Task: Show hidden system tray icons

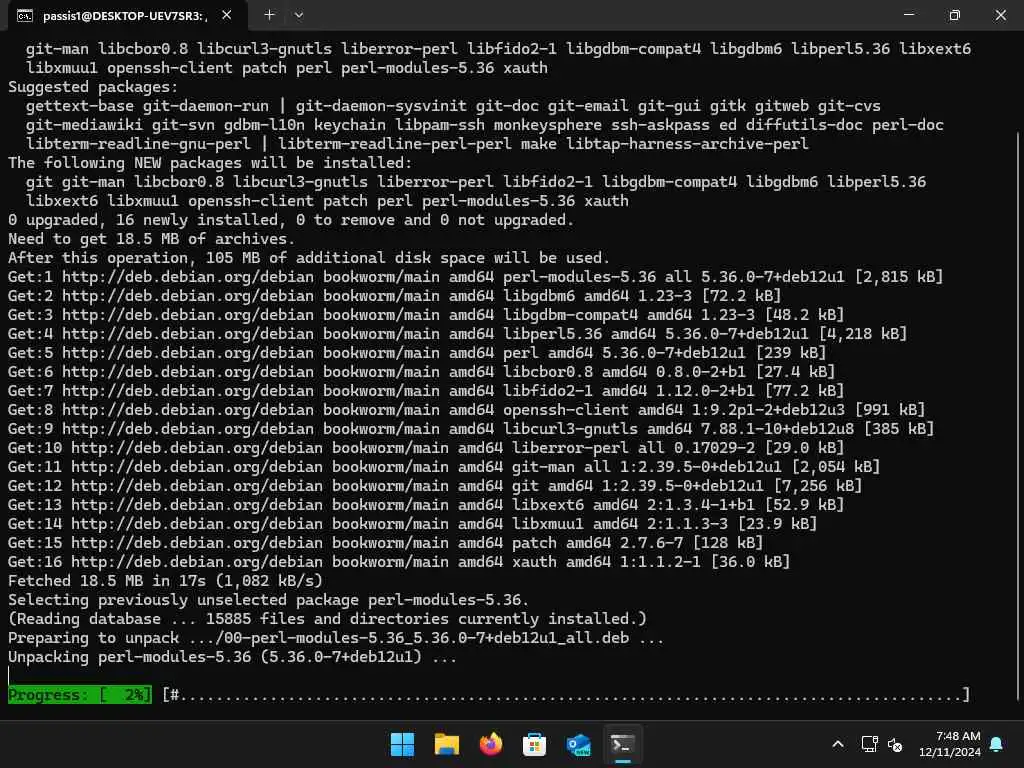Action: (x=838, y=744)
